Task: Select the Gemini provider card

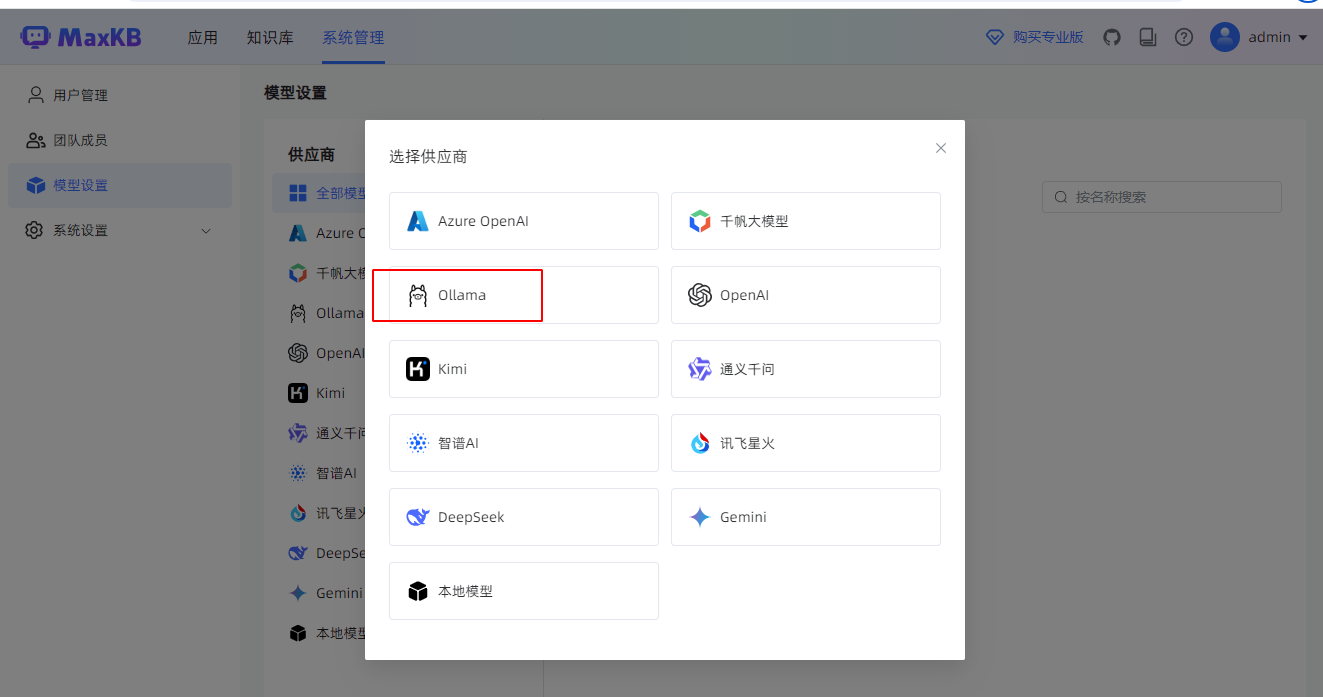Action: tap(805, 517)
